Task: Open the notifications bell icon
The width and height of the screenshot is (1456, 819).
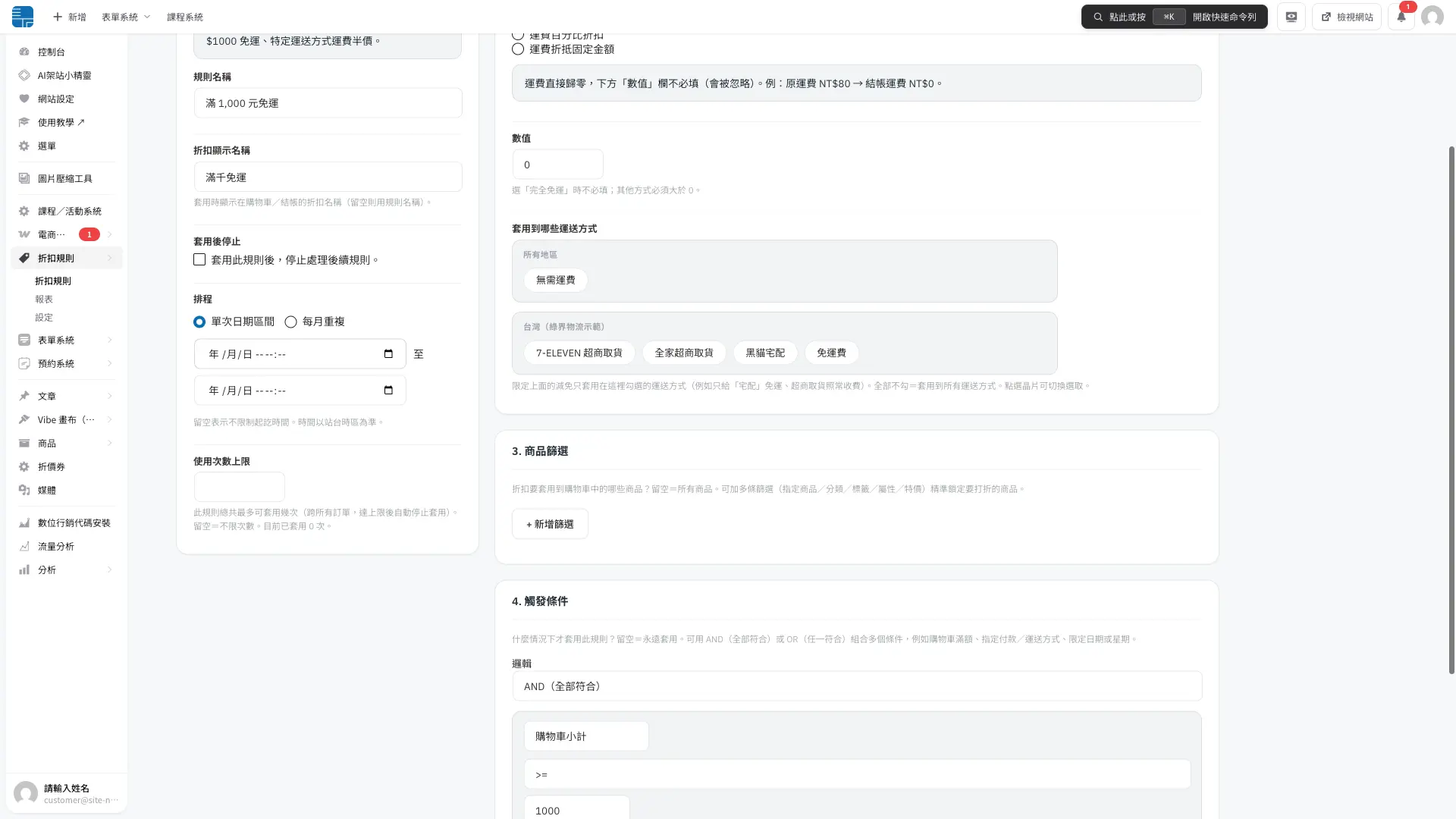Action: pyautogui.click(x=1401, y=17)
